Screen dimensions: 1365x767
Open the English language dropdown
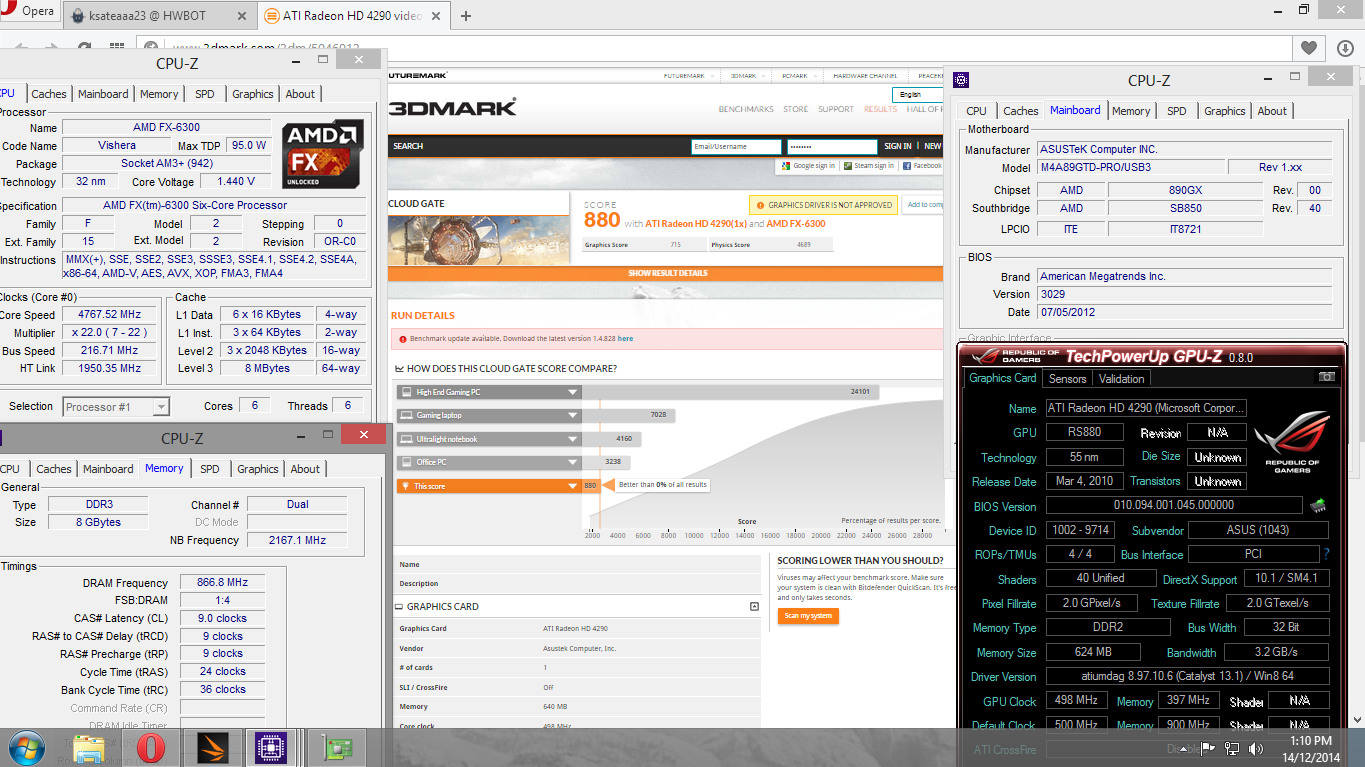click(x=919, y=95)
